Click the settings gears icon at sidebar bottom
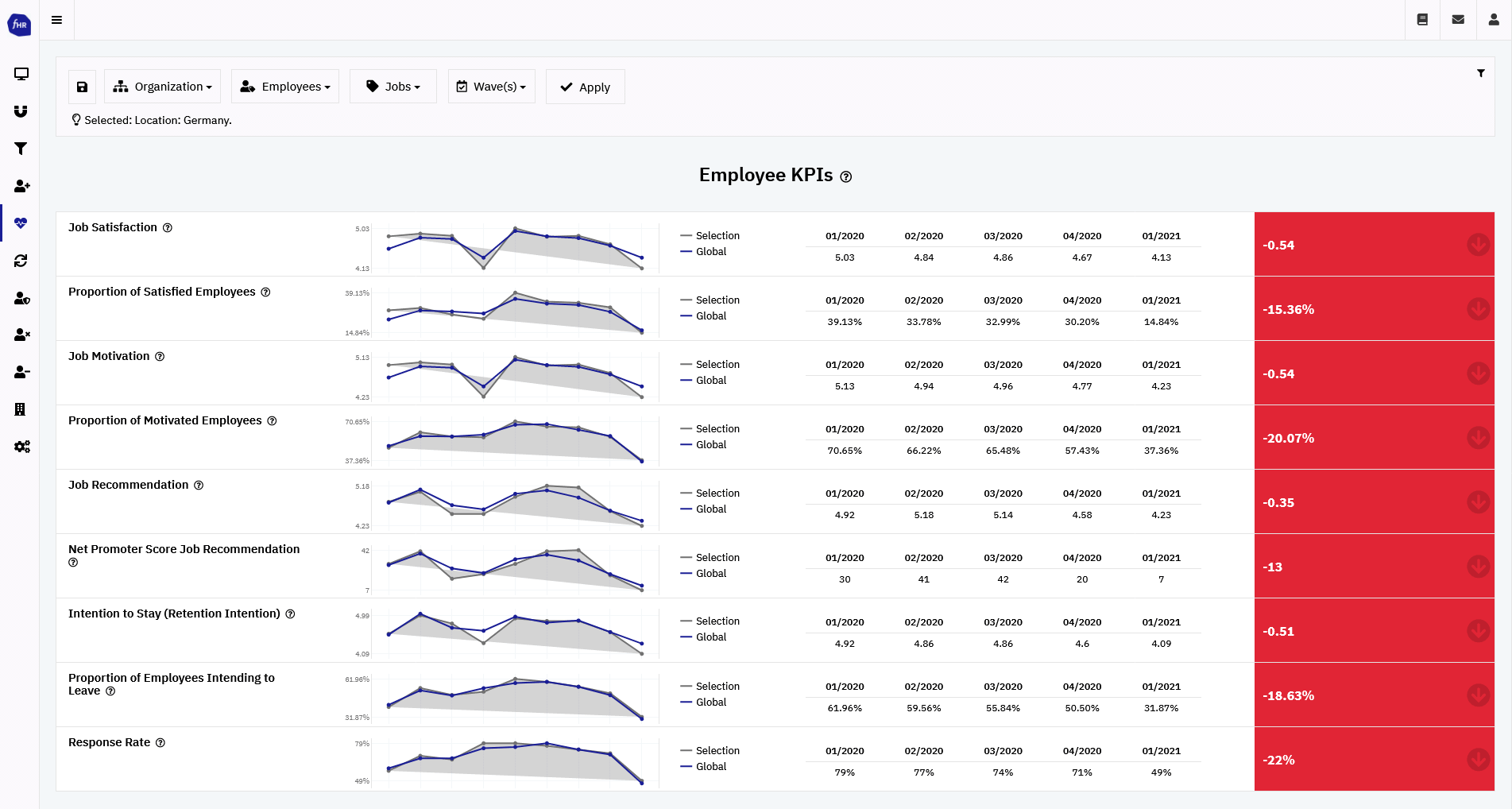 click(21, 447)
